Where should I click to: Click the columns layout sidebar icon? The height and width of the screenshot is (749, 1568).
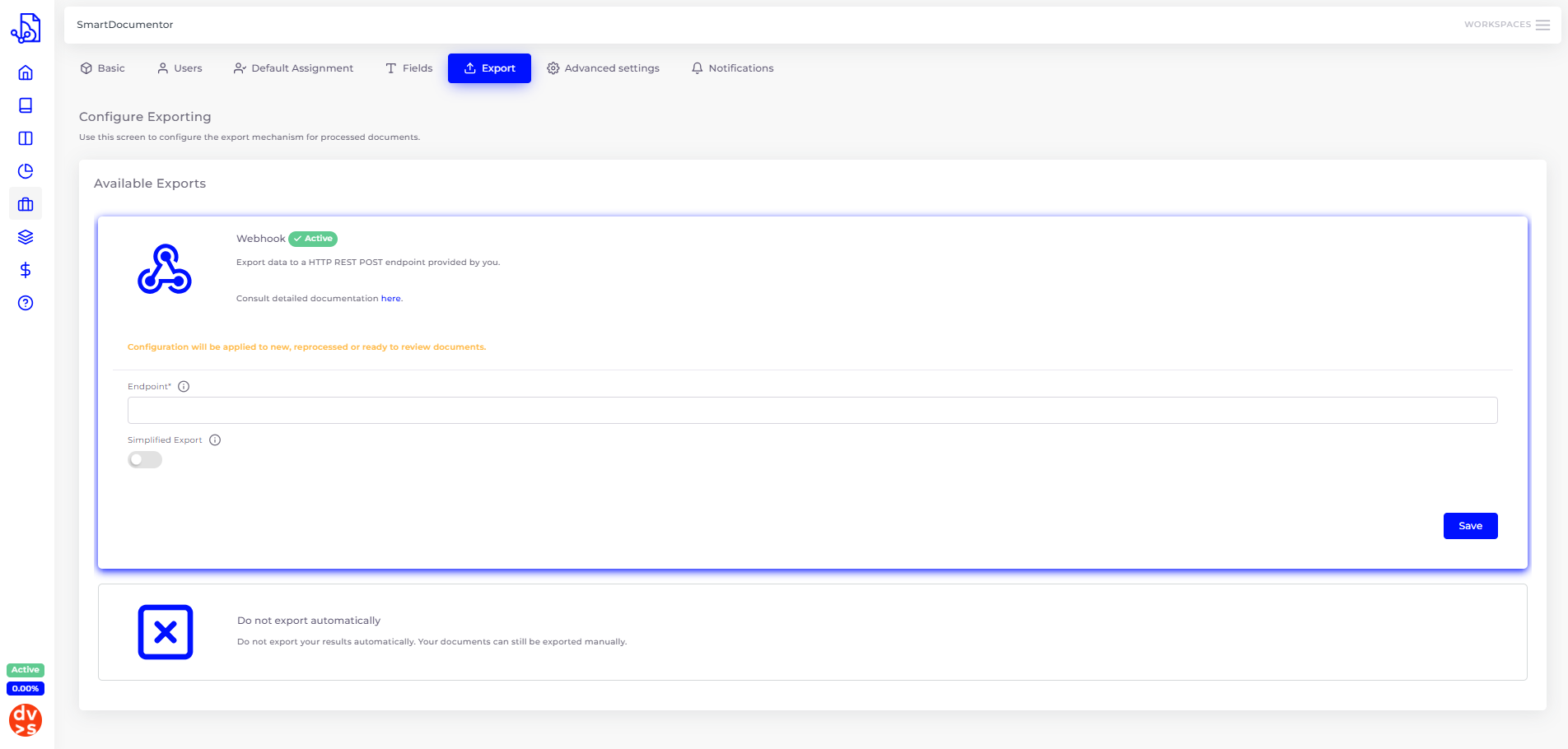click(26, 138)
